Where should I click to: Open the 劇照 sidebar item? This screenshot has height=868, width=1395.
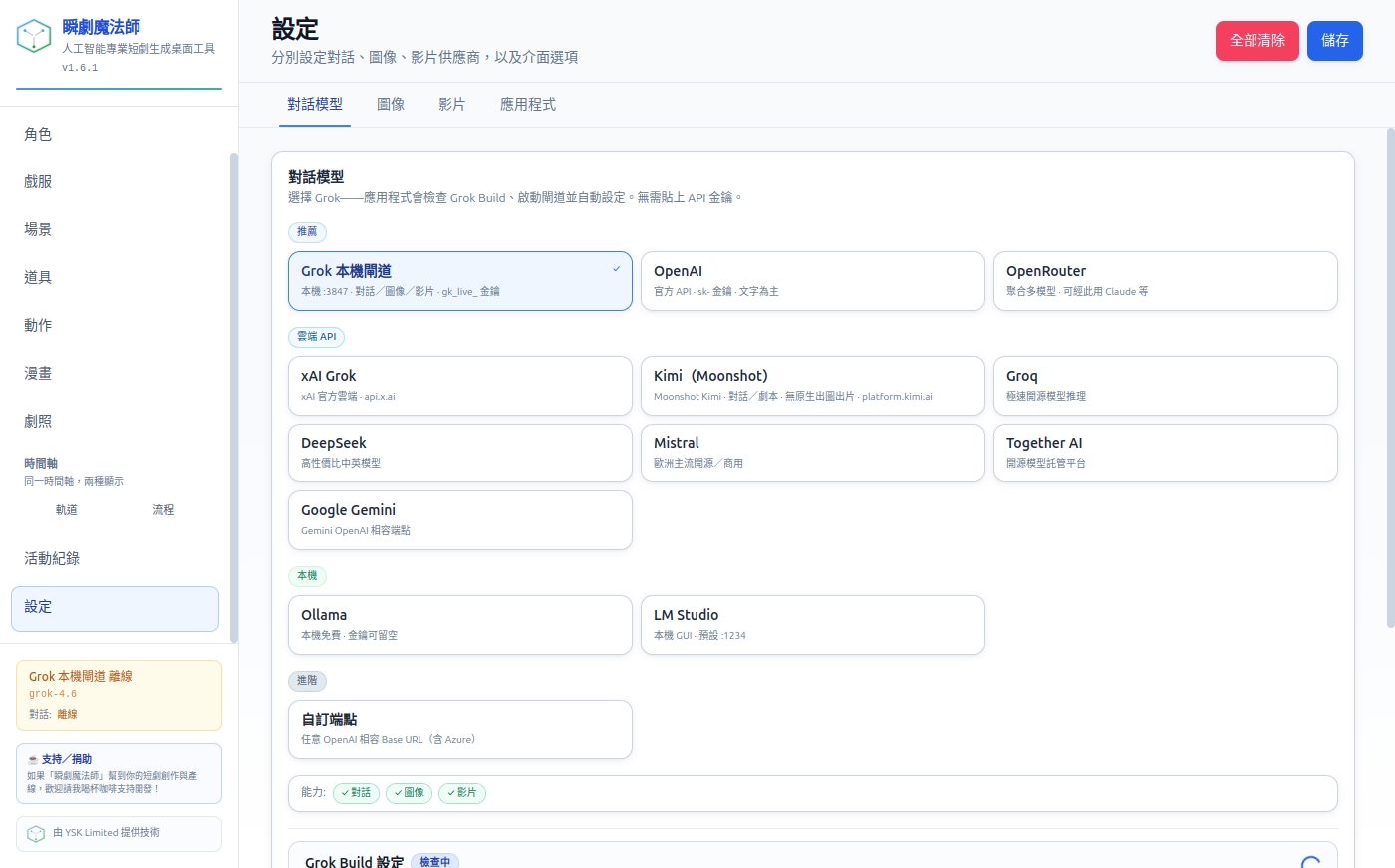(x=115, y=421)
